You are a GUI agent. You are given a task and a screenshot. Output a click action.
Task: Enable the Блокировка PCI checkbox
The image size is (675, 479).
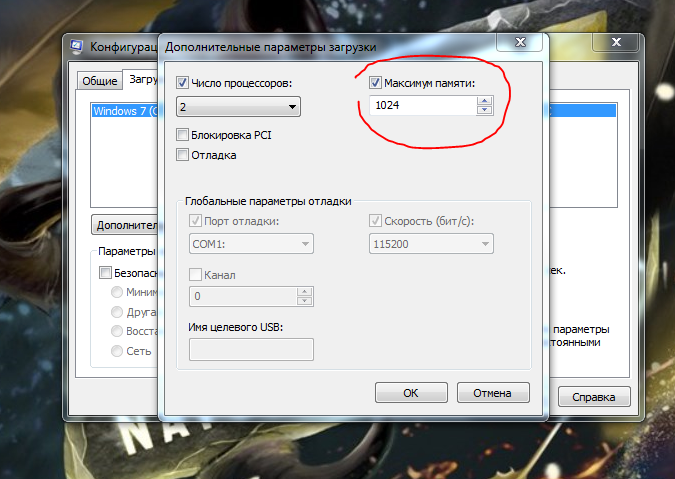(x=182, y=135)
